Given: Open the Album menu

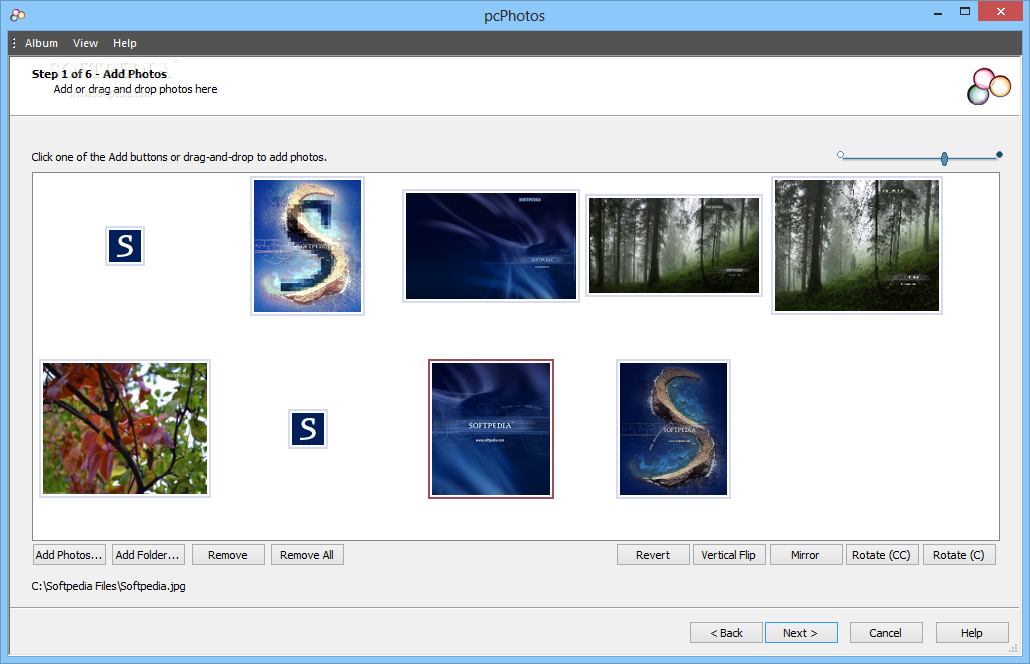Looking at the screenshot, I should point(41,43).
